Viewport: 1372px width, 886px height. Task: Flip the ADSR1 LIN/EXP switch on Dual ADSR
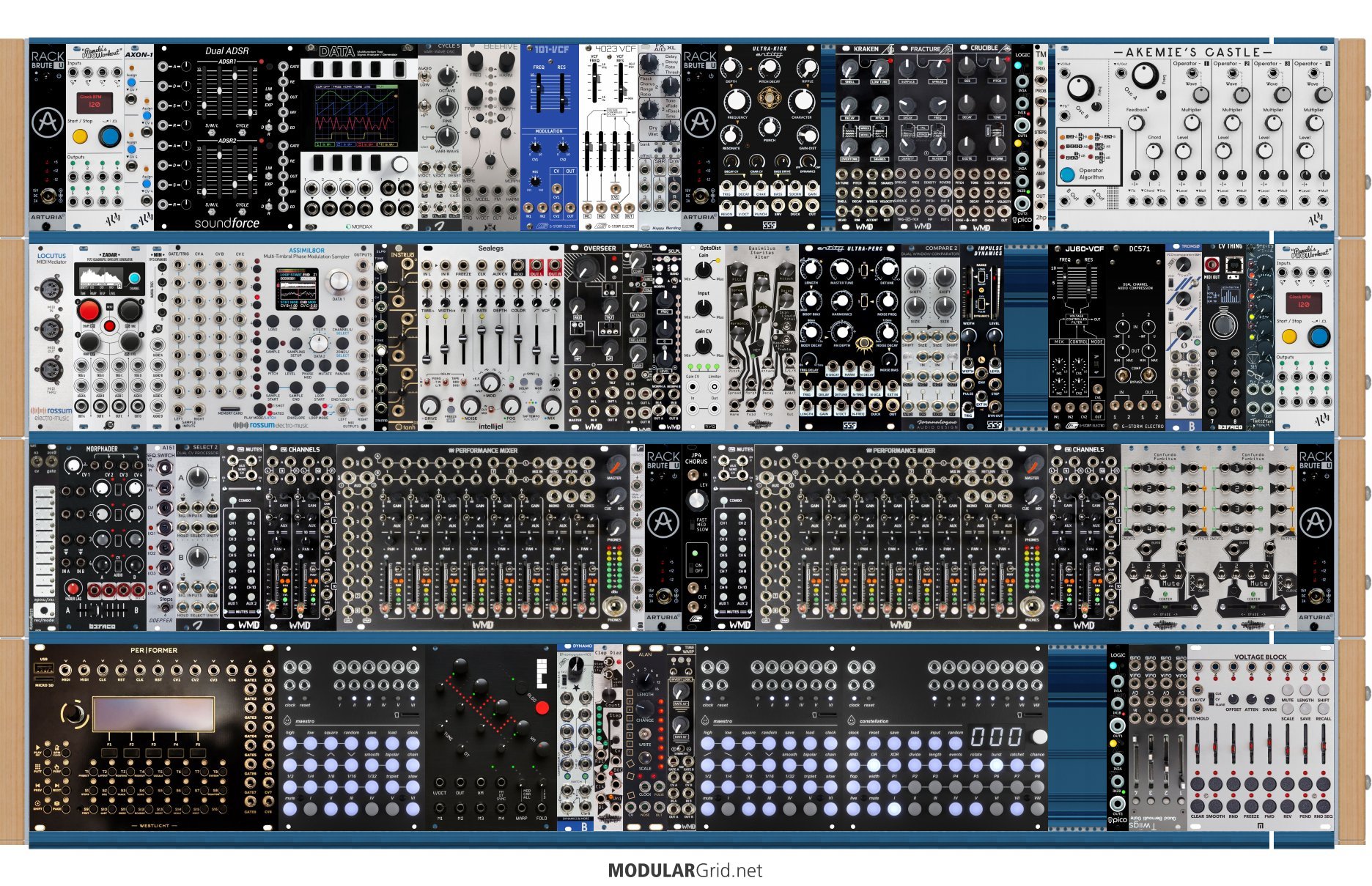click(x=269, y=96)
